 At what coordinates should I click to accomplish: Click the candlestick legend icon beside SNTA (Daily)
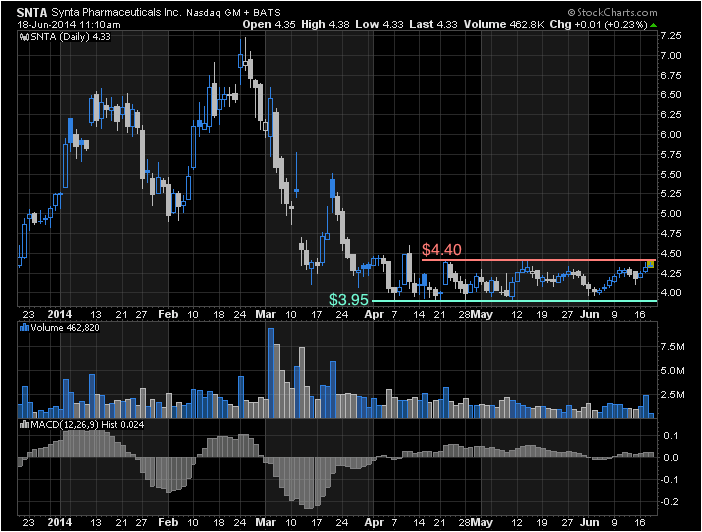pyautogui.click(x=24, y=37)
